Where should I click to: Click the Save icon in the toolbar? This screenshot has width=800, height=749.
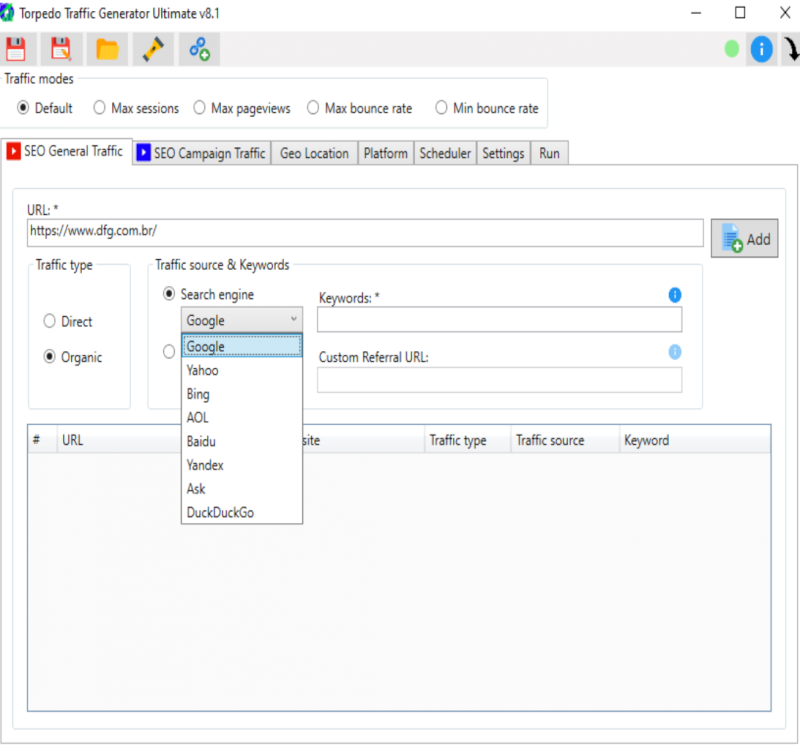click(16, 49)
